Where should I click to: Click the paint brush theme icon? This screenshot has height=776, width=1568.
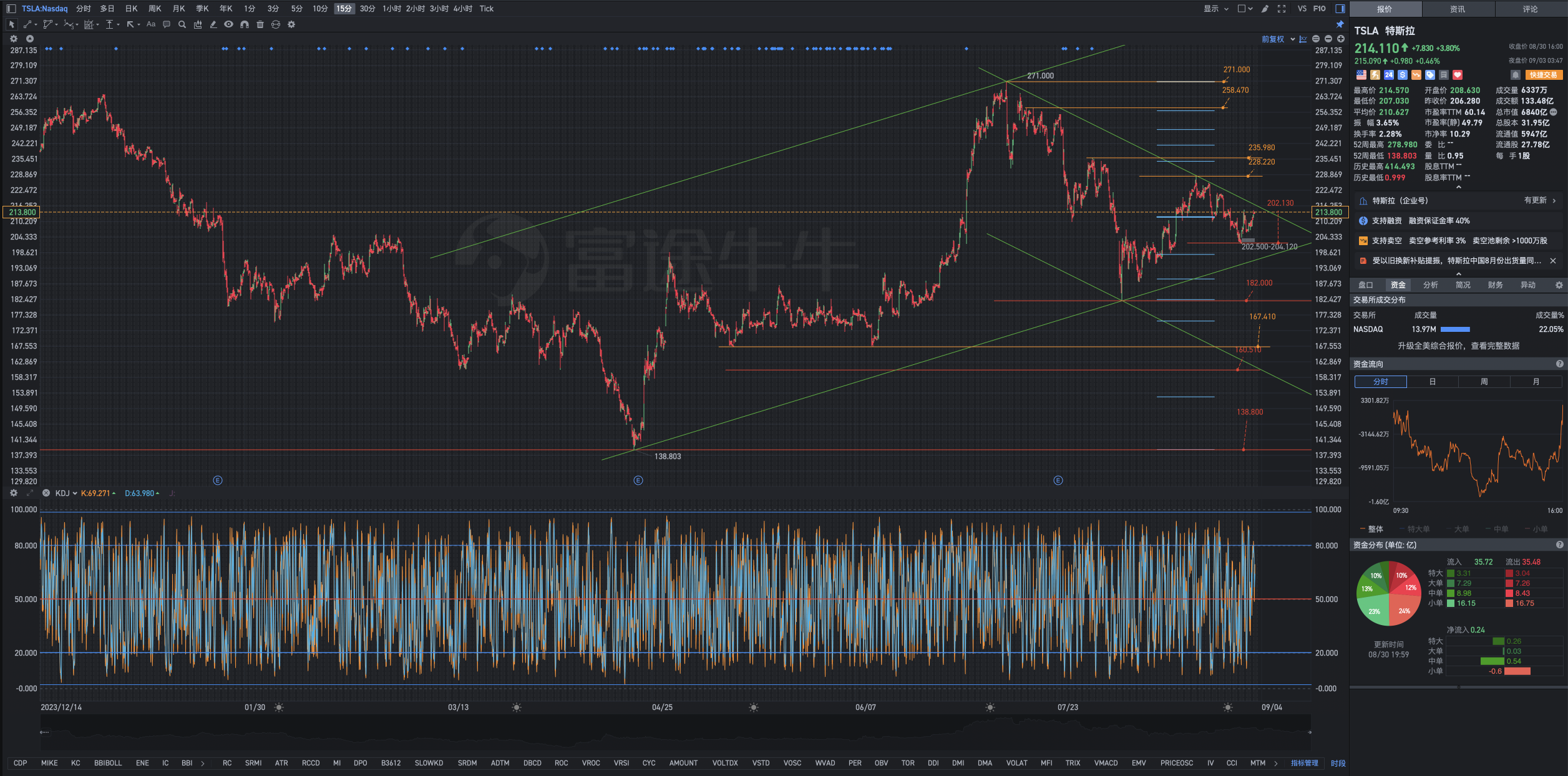pos(1265,9)
